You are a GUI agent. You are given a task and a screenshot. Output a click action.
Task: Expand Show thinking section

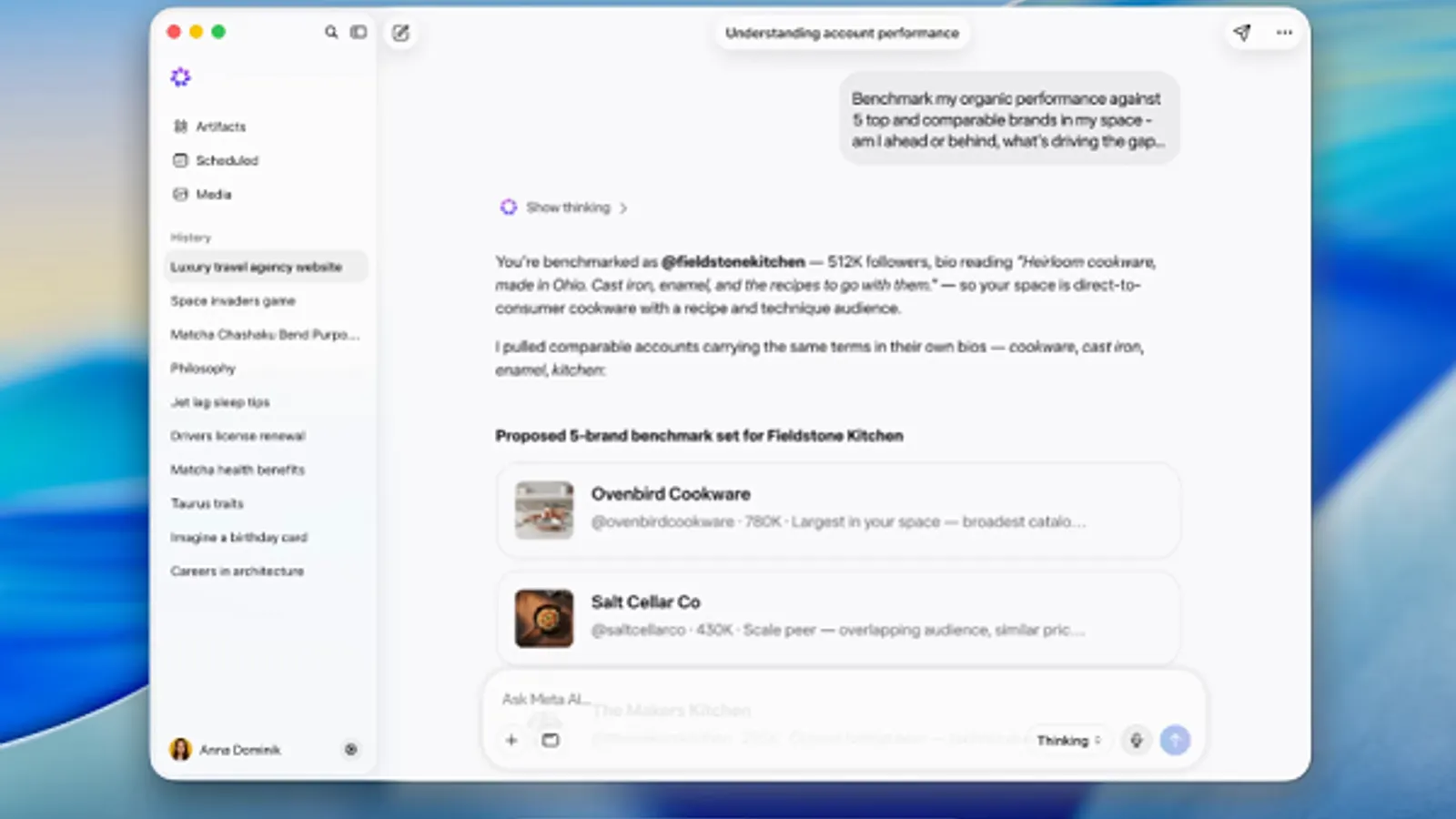tap(576, 207)
